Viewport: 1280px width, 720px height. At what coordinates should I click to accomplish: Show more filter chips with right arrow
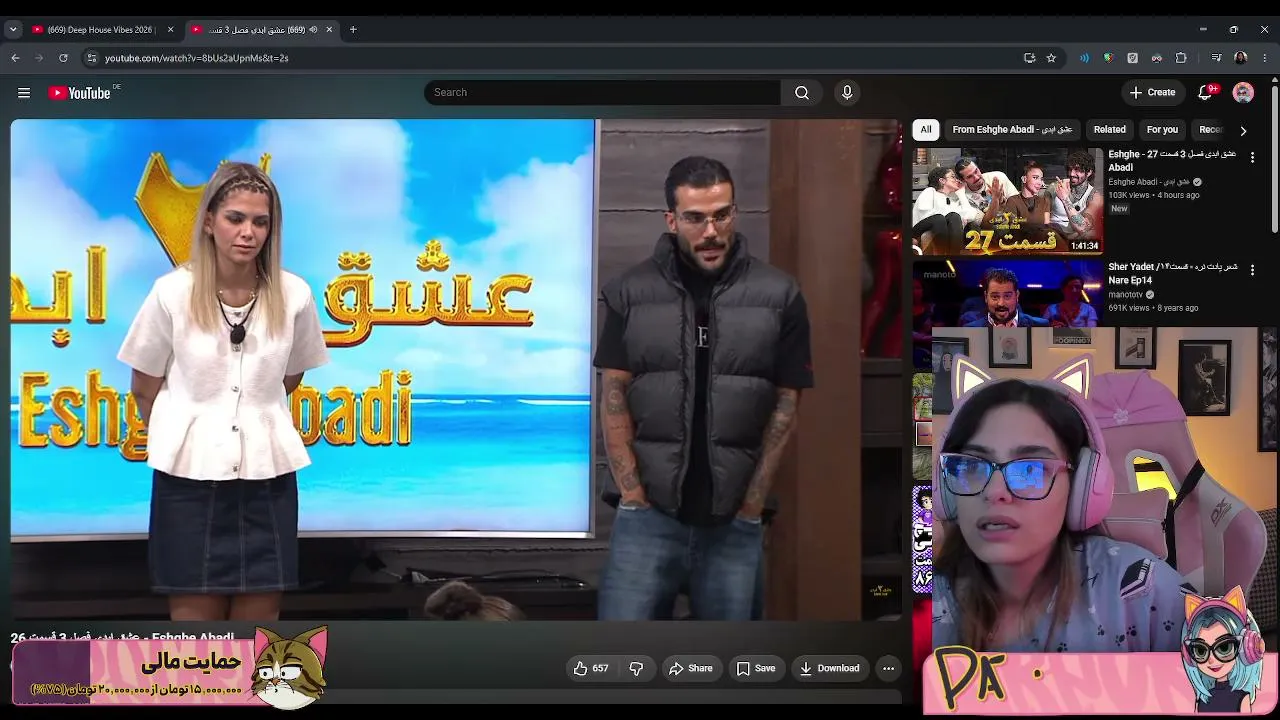point(1243,130)
